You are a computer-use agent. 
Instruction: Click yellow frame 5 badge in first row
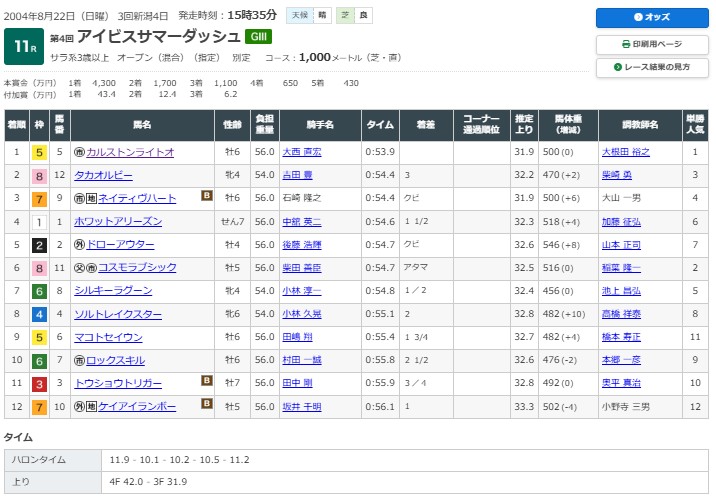click(39, 152)
